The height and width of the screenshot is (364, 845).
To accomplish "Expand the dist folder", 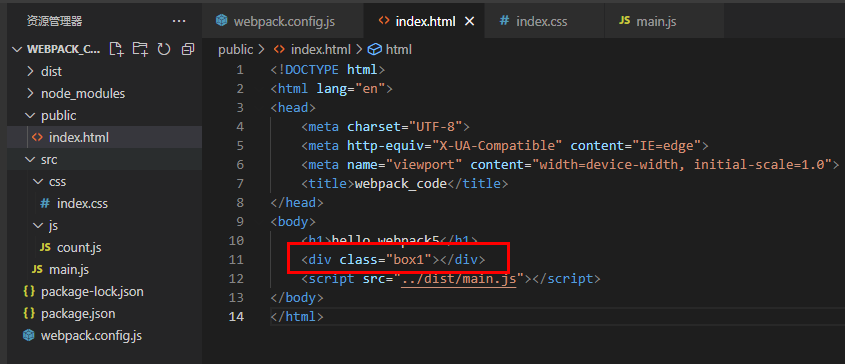I will point(31,71).
